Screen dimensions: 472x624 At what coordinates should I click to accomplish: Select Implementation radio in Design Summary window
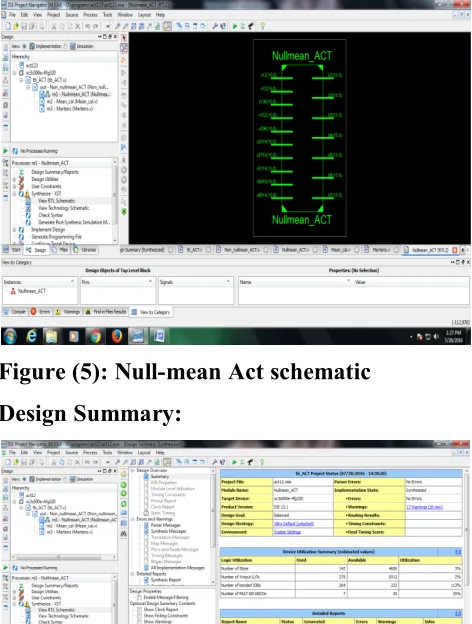coord(25,479)
